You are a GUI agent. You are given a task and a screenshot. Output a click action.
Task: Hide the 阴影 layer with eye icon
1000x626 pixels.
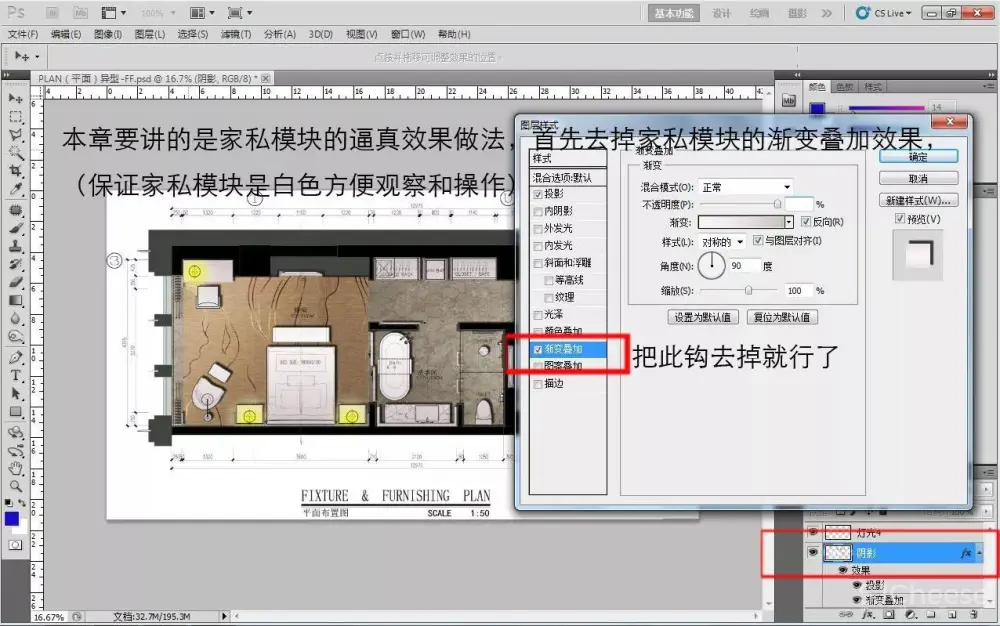(x=812, y=552)
